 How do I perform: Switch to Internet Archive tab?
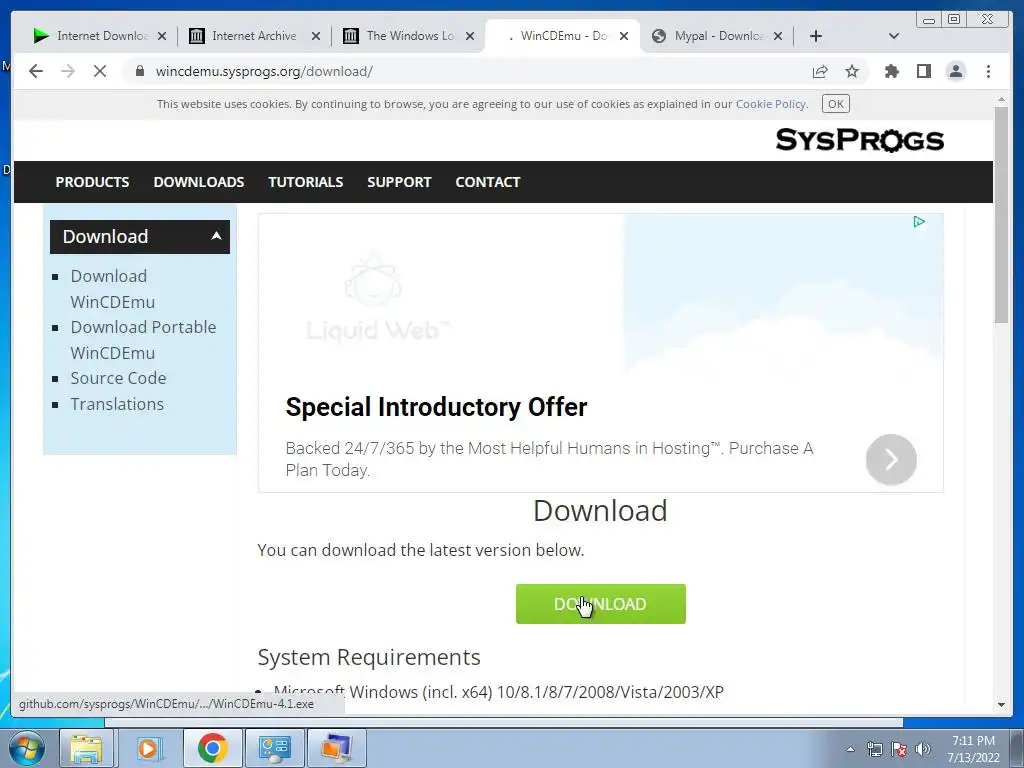253,36
